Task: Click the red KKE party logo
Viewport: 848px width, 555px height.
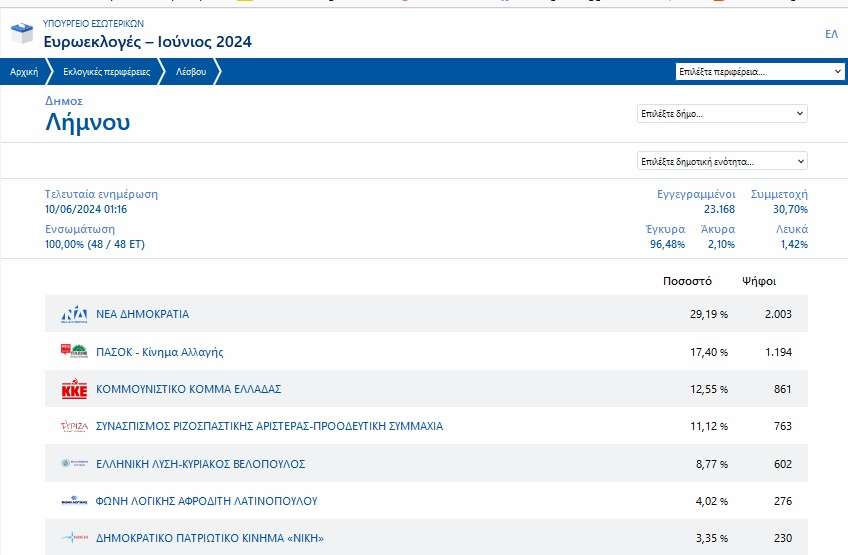Action: point(74,389)
